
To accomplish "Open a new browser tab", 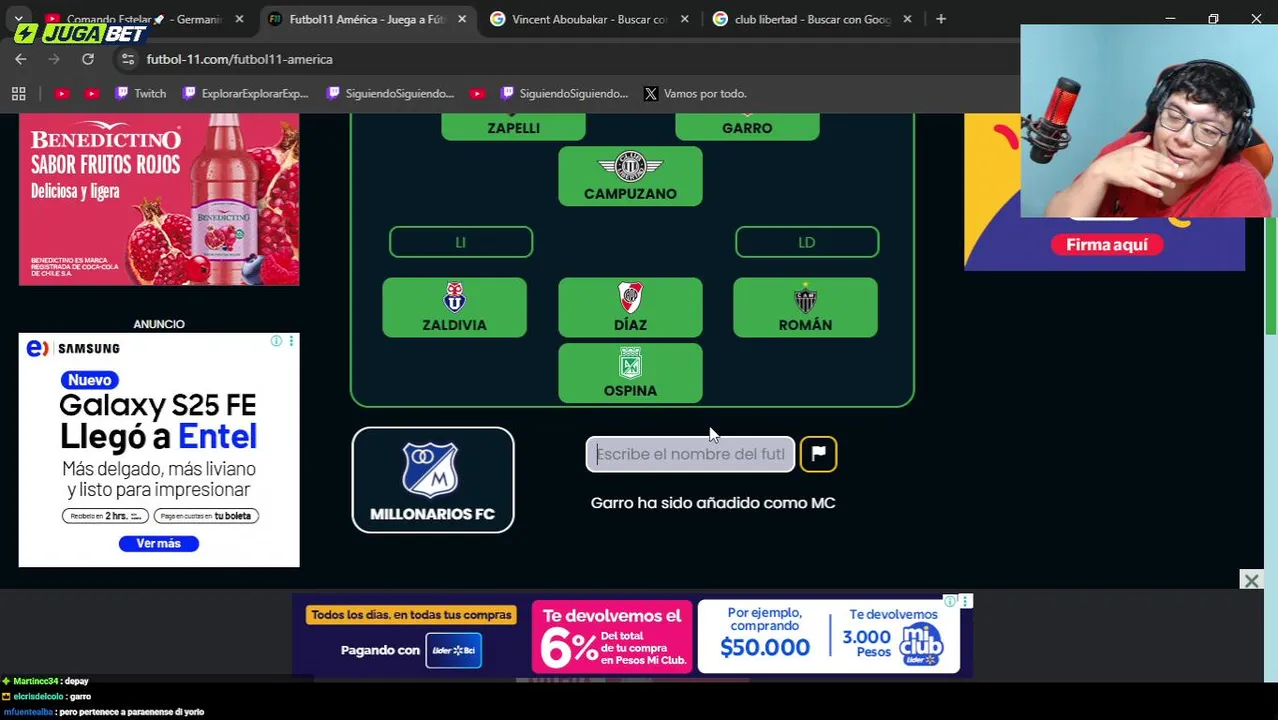I will click(941, 19).
